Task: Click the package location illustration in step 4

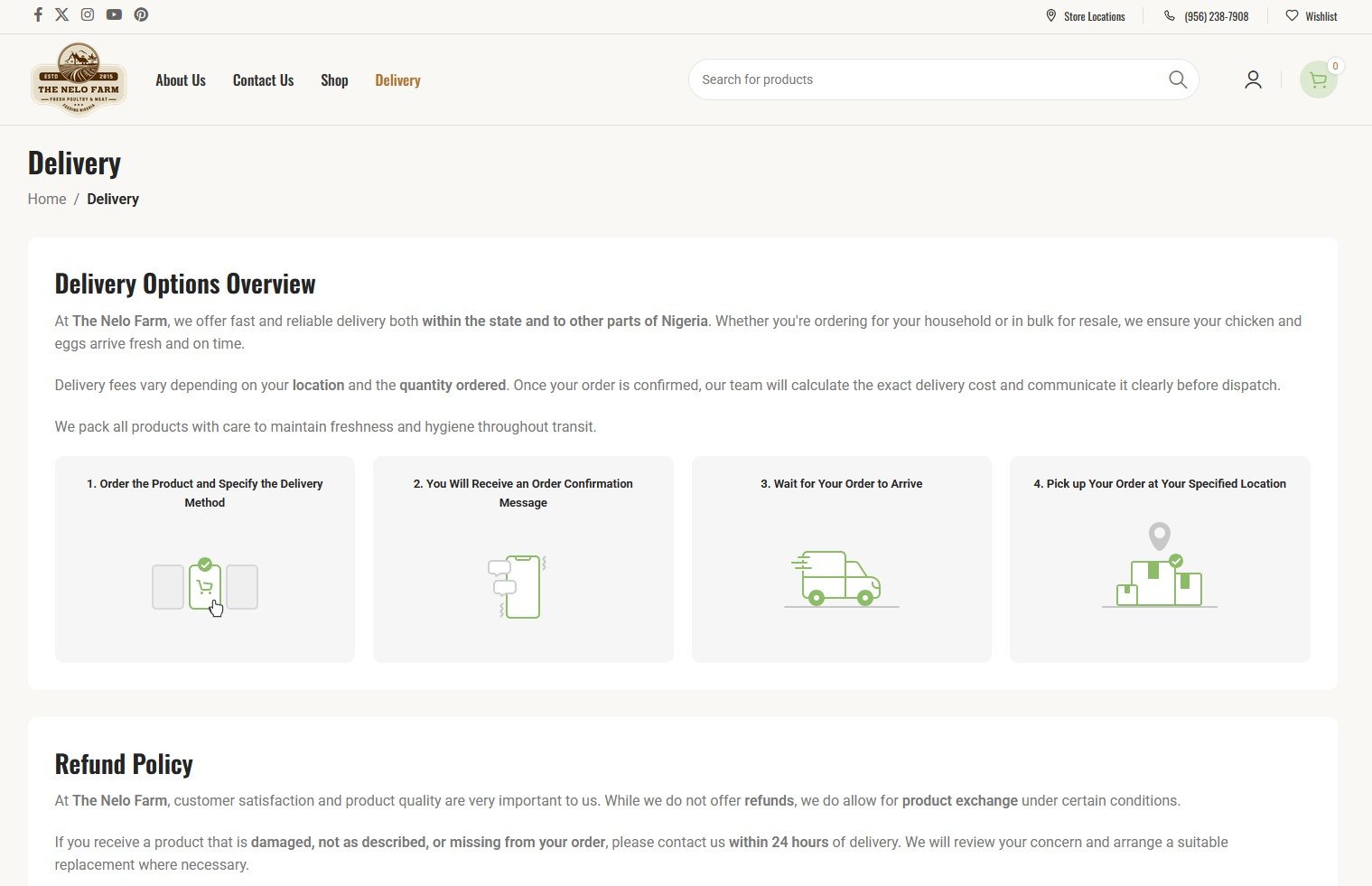Action: (x=1160, y=565)
